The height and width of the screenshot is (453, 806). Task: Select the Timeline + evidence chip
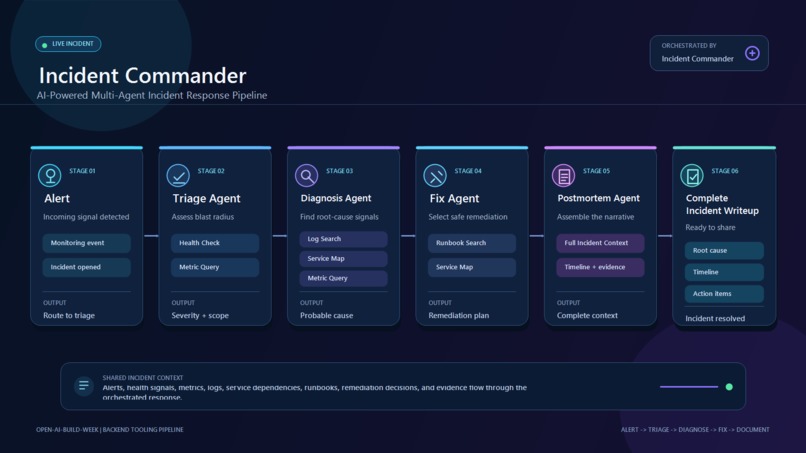[x=600, y=267]
